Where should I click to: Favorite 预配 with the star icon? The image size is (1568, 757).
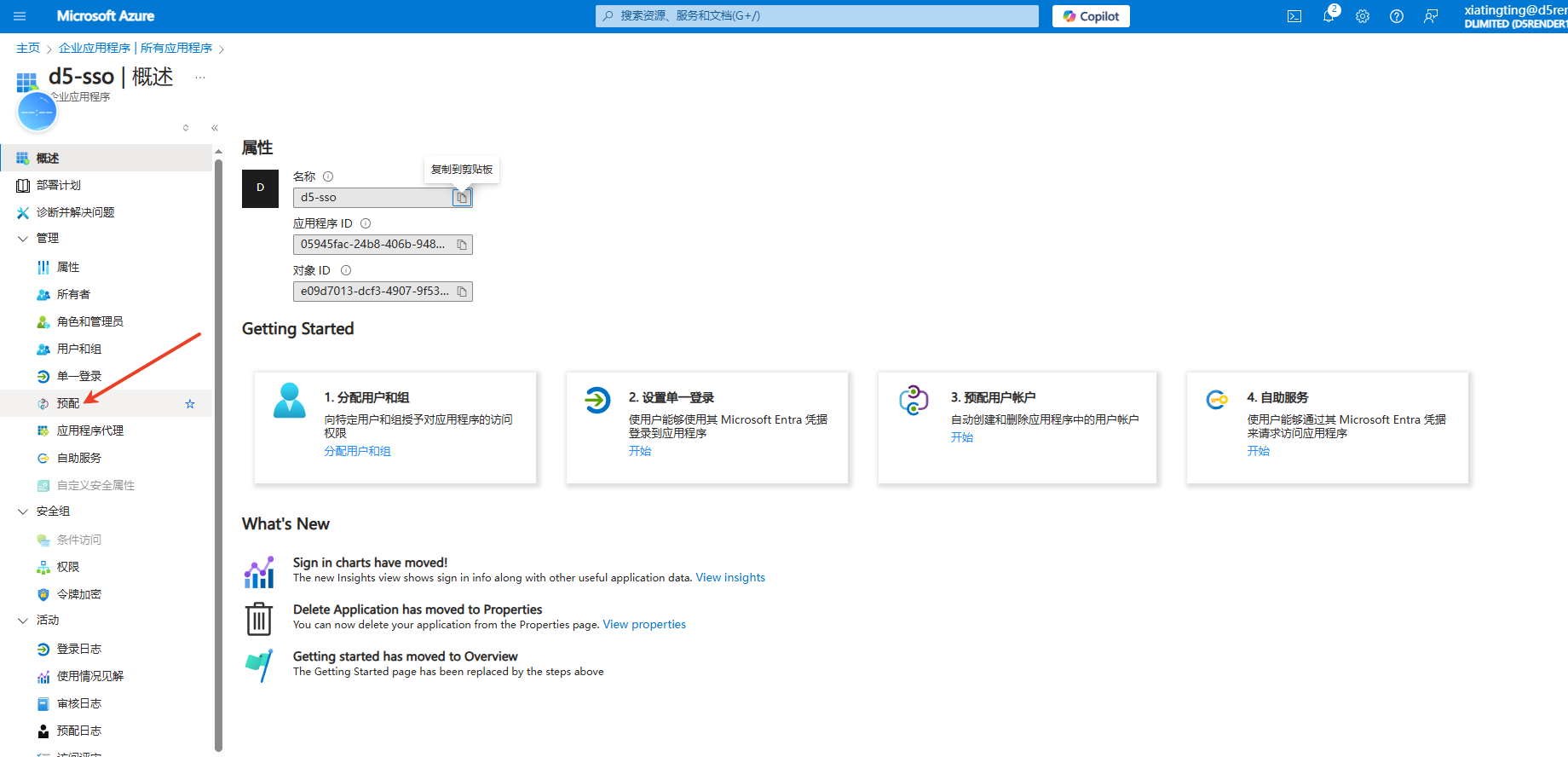tap(190, 403)
